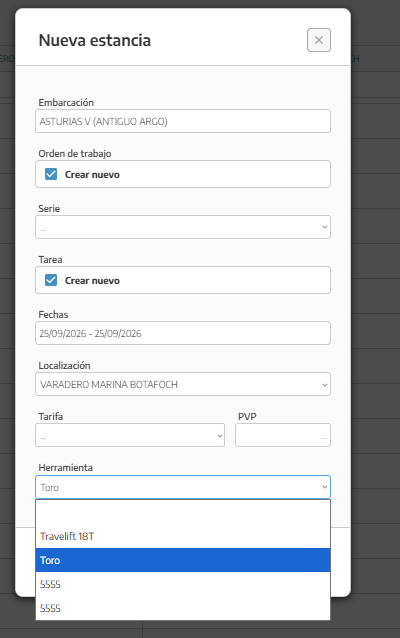Select the blank option above Travelift 18T

[183, 512]
